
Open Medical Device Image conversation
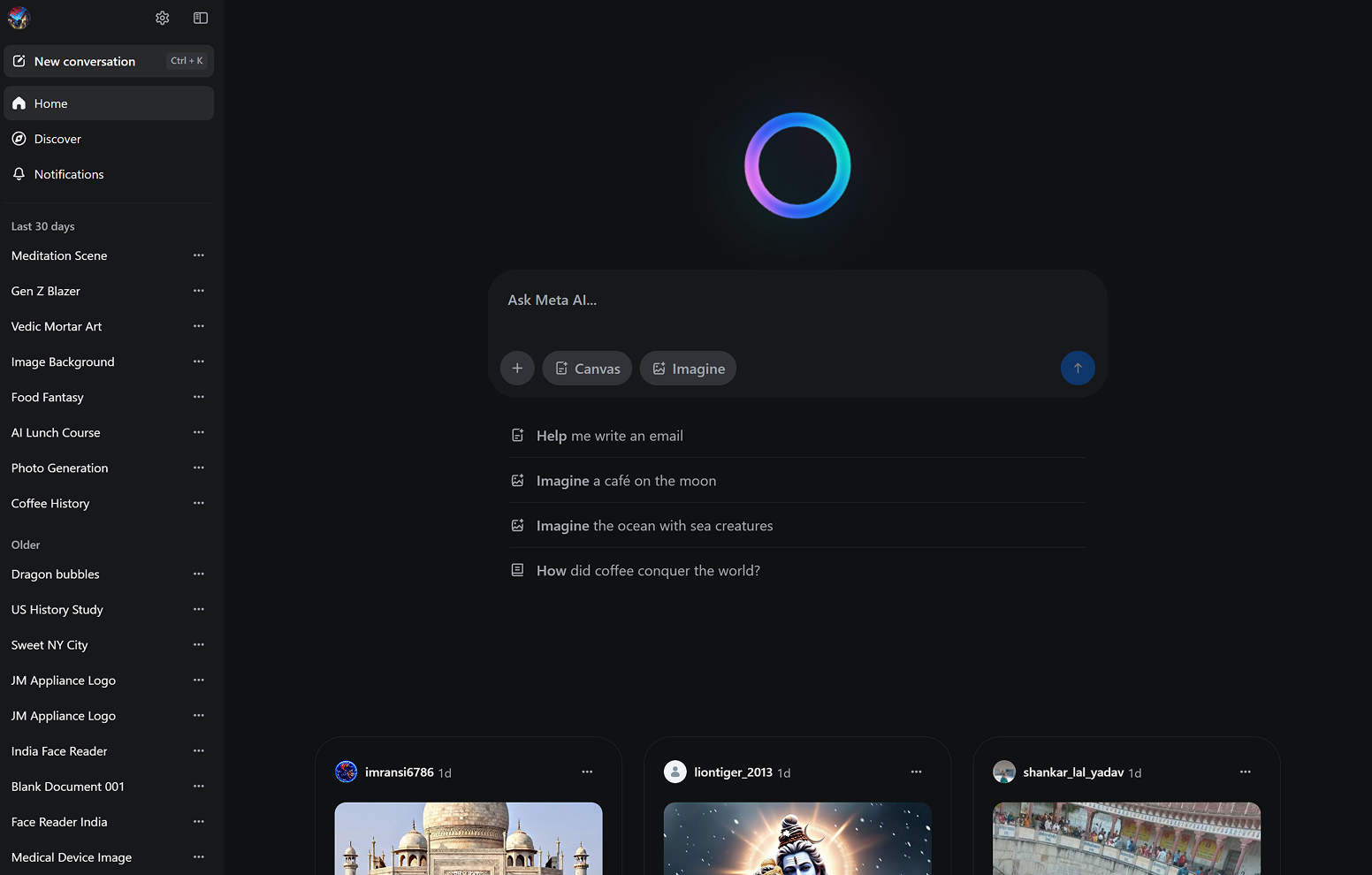(x=72, y=856)
